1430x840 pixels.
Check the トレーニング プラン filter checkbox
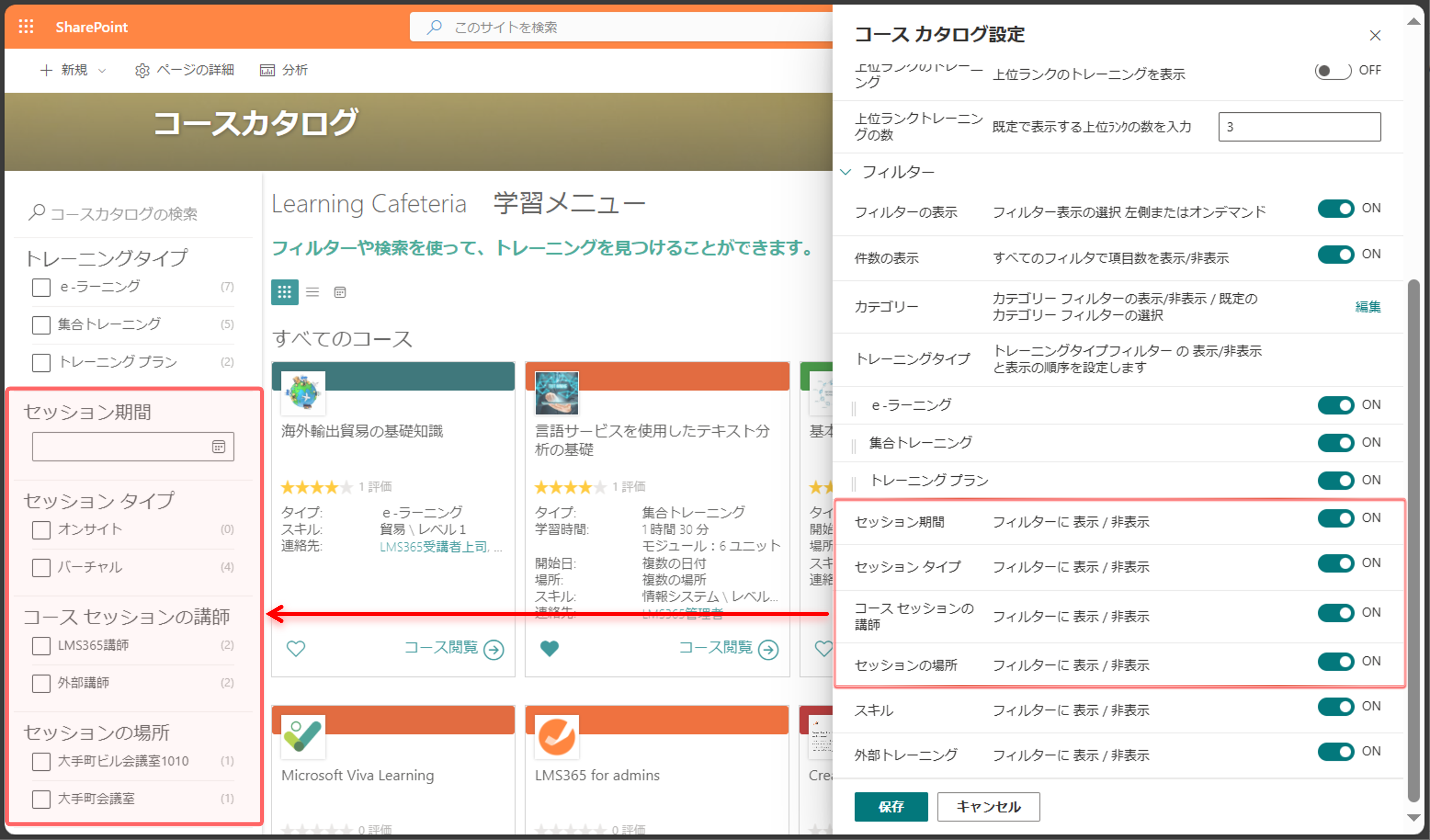41,362
